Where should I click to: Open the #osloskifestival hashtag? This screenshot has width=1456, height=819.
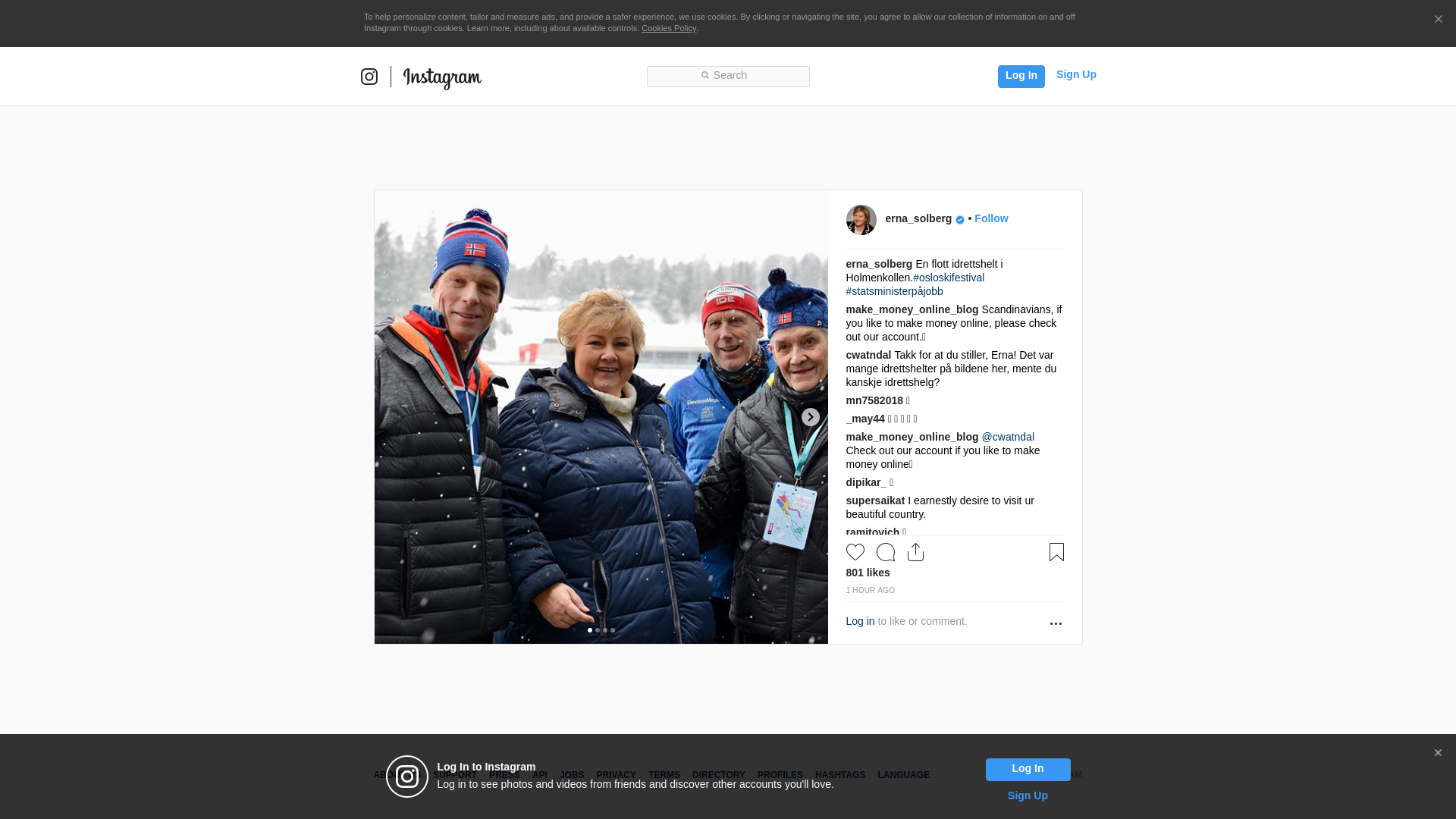(949, 278)
